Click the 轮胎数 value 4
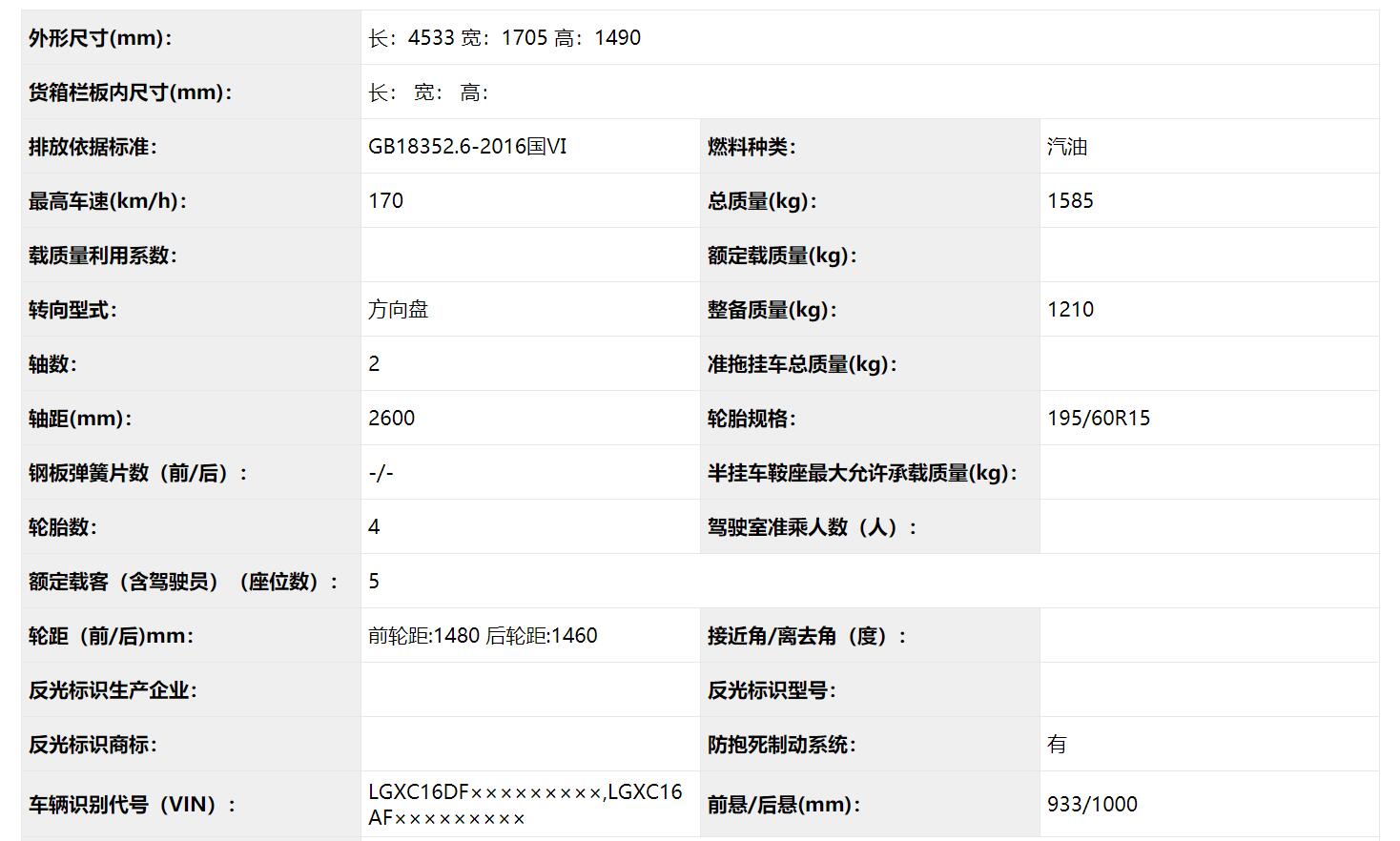This screenshot has width=1400, height=841. coord(374,525)
